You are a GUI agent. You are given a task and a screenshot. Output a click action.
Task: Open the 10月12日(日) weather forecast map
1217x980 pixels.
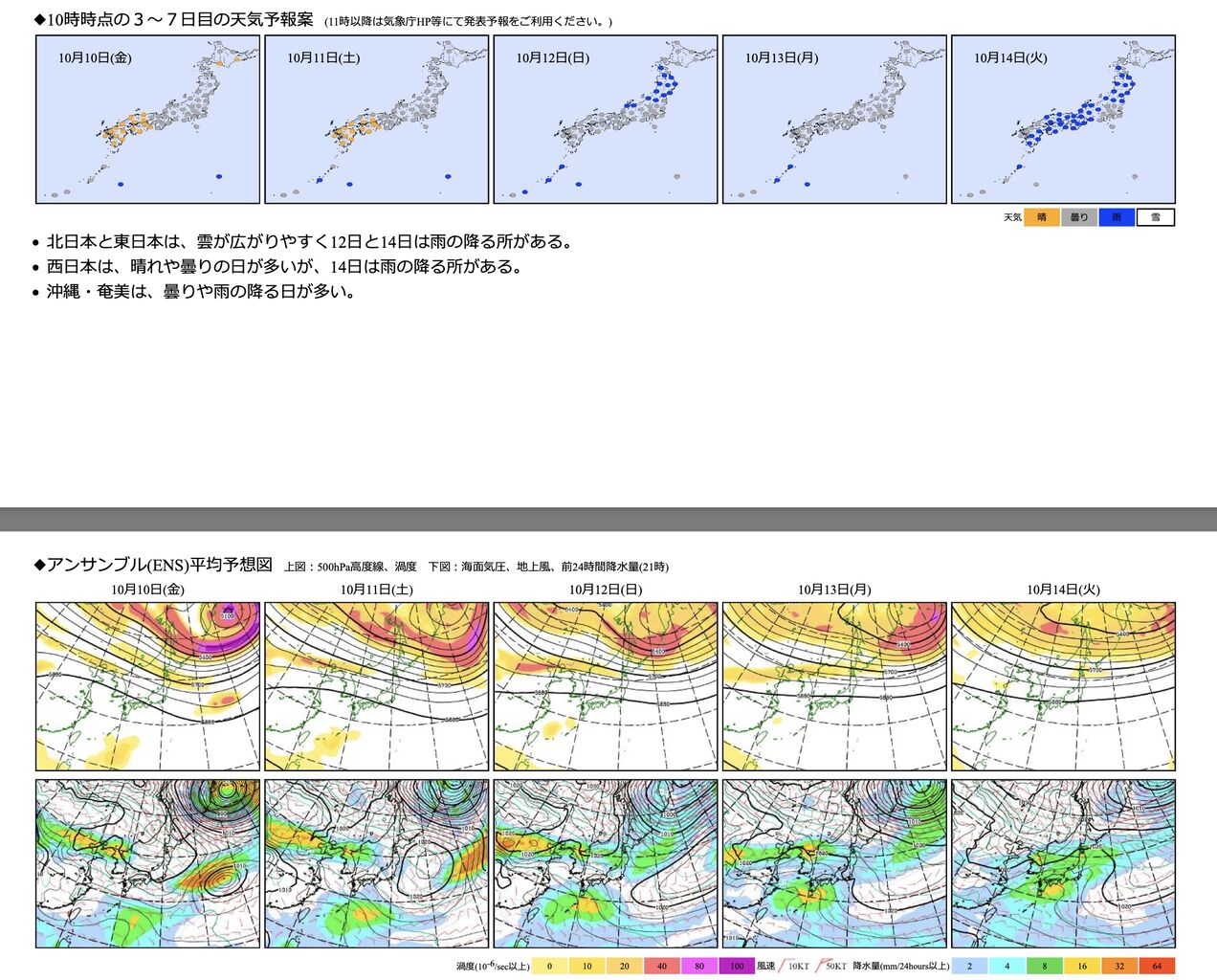click(x=606, y=120)
